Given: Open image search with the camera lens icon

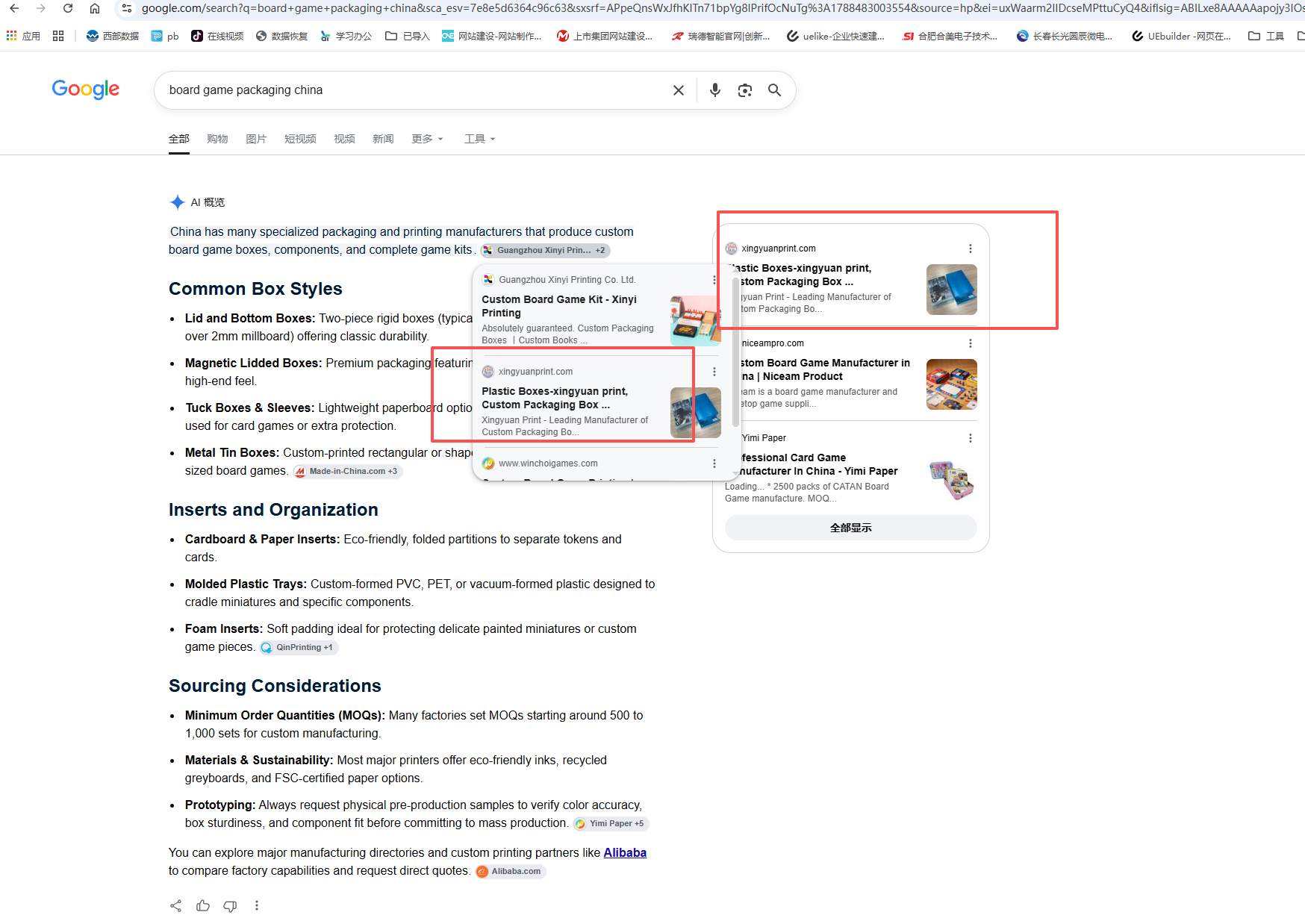Looking at the screenshot, I should [745, 90].
